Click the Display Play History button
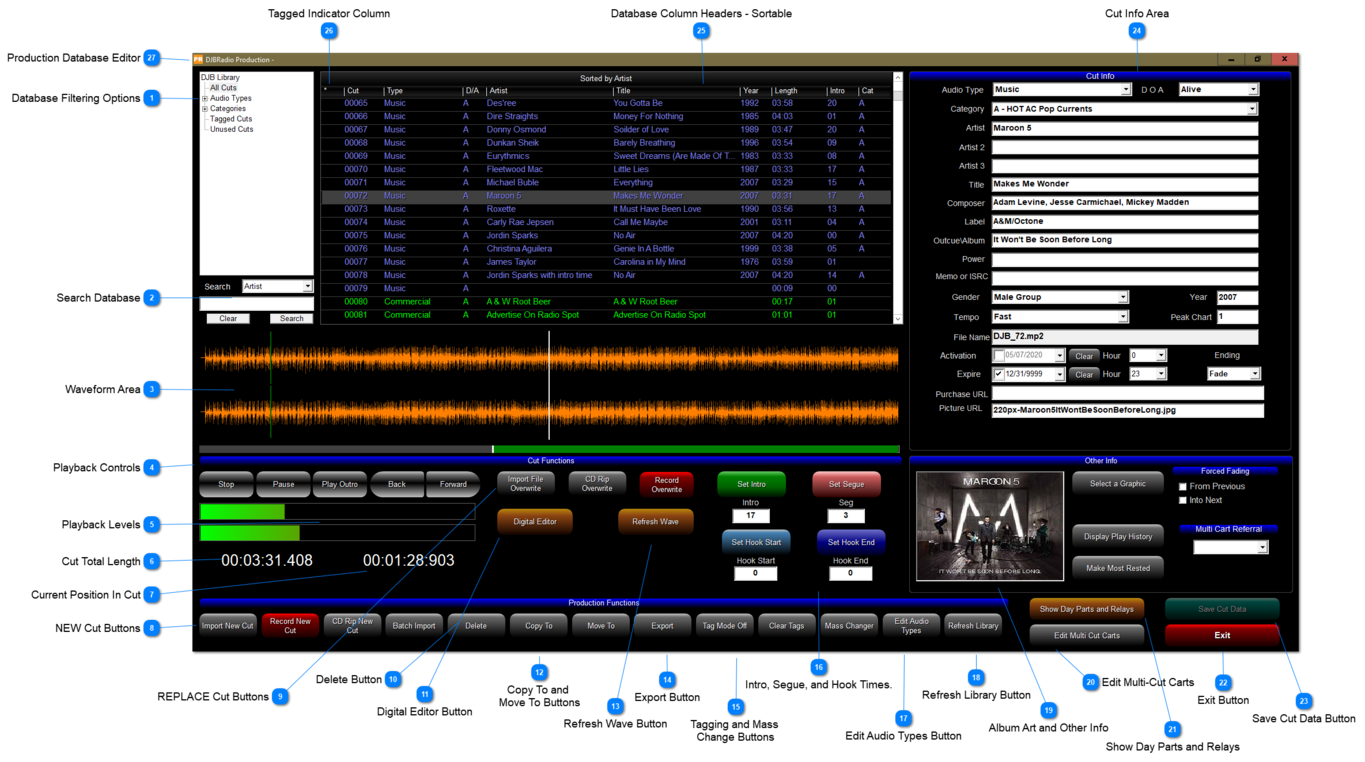1365x762 pixels. tap(1118, 536)
